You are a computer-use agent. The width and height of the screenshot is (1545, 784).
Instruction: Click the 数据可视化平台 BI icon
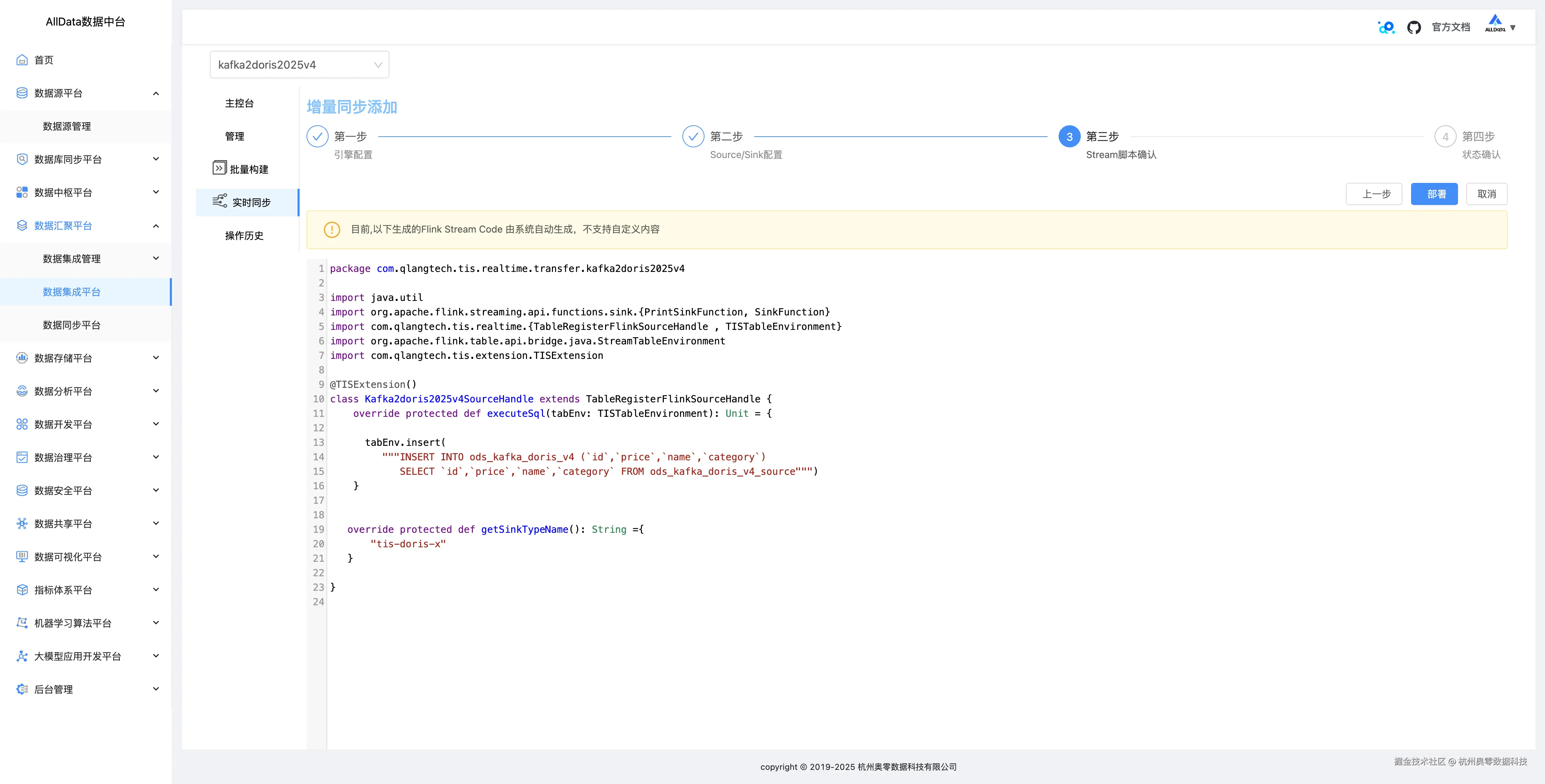22,557
